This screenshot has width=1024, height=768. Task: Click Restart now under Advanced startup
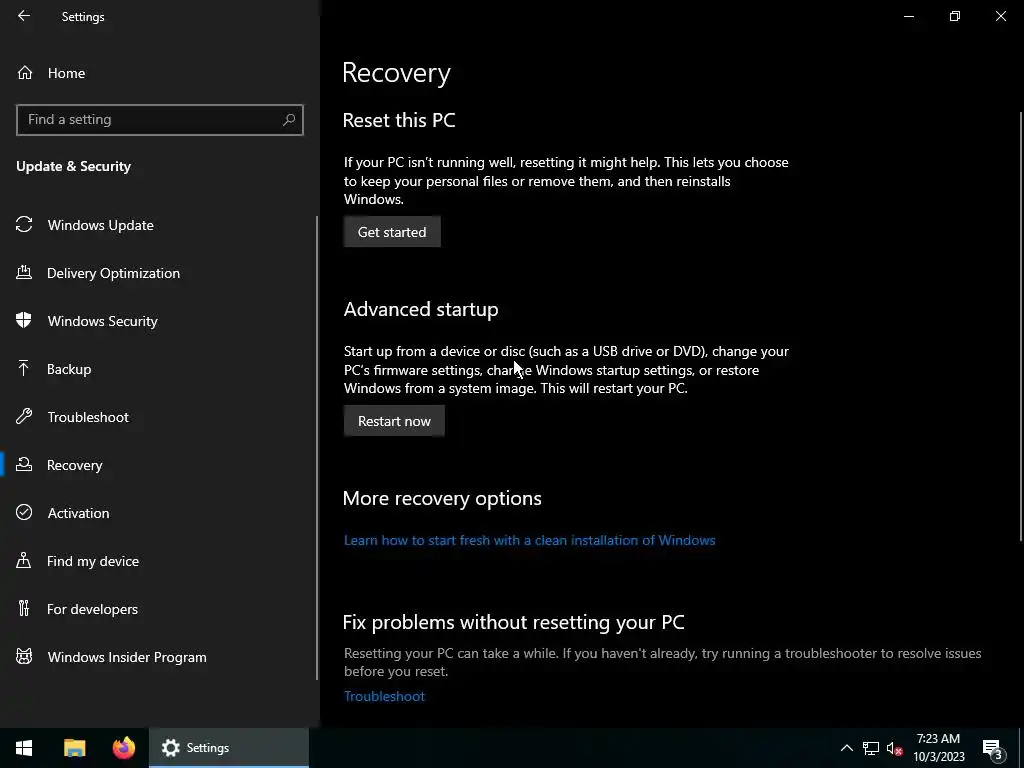(x=394, y=421)
